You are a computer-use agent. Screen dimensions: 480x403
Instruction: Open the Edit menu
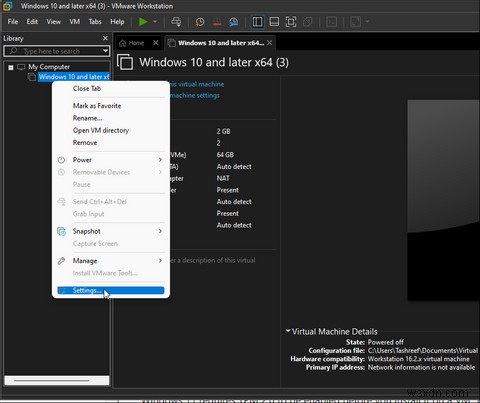pyautogui.click(x=32, y=22)
